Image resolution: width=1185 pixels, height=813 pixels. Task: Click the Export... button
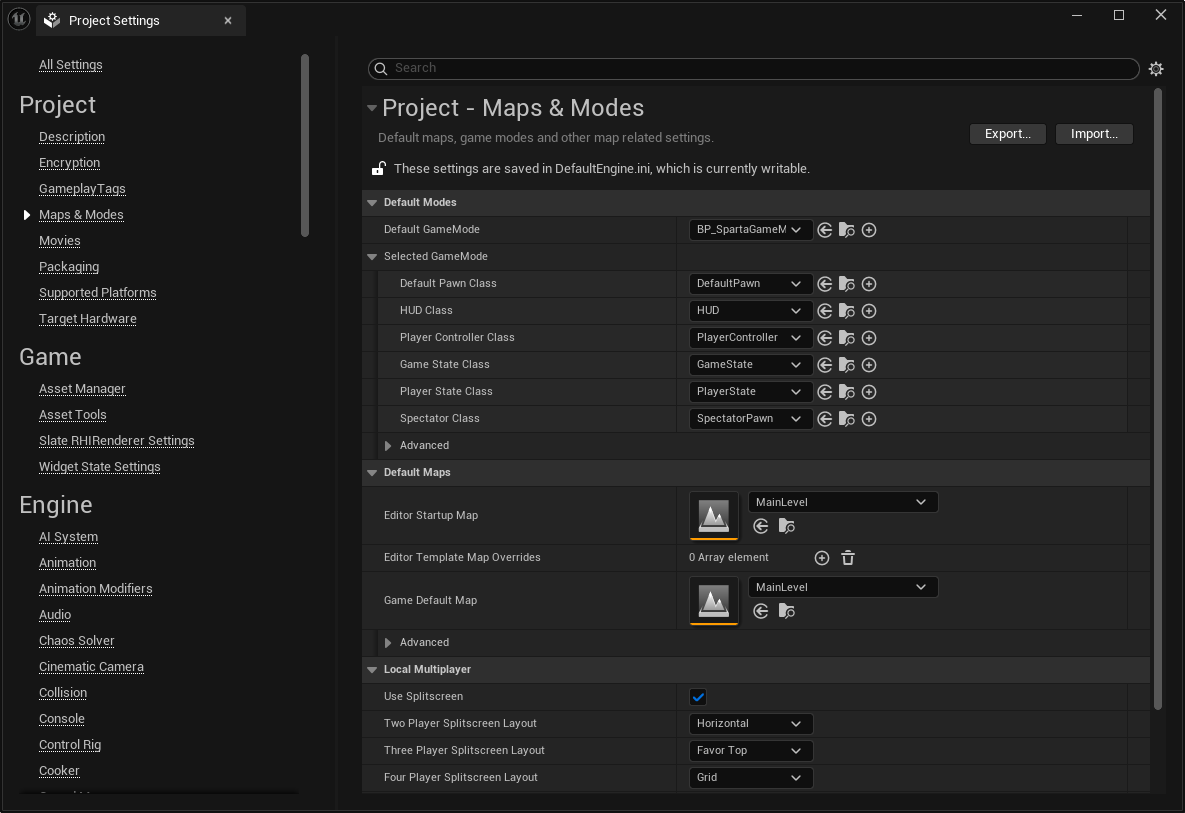click(1007, 134)
